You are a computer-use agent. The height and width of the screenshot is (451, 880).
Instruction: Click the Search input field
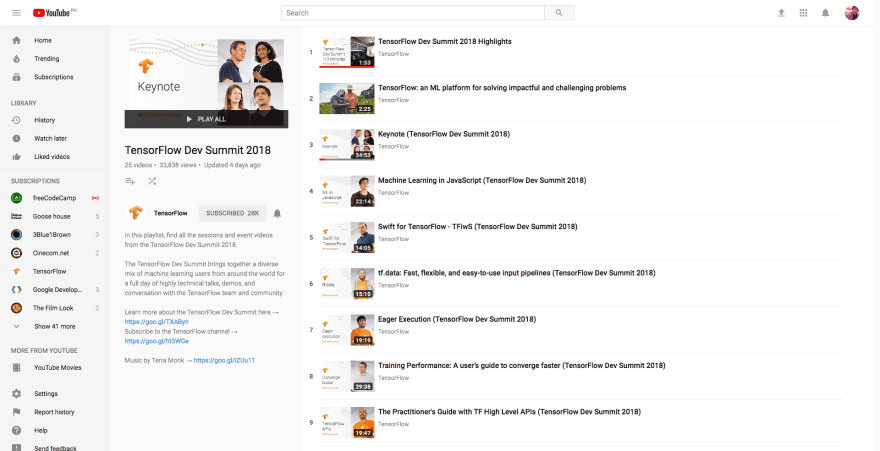tap(412, 13)
